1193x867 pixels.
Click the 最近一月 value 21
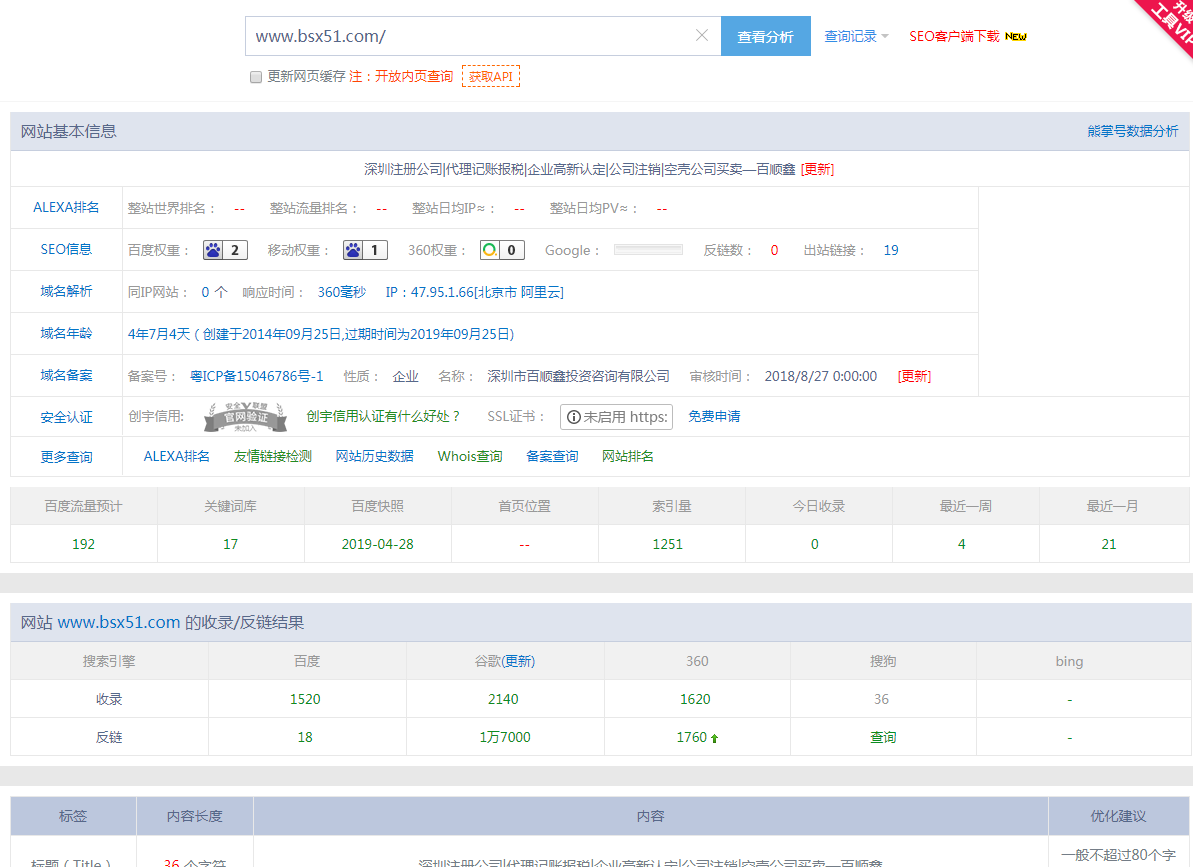(x=1109, y=545)
